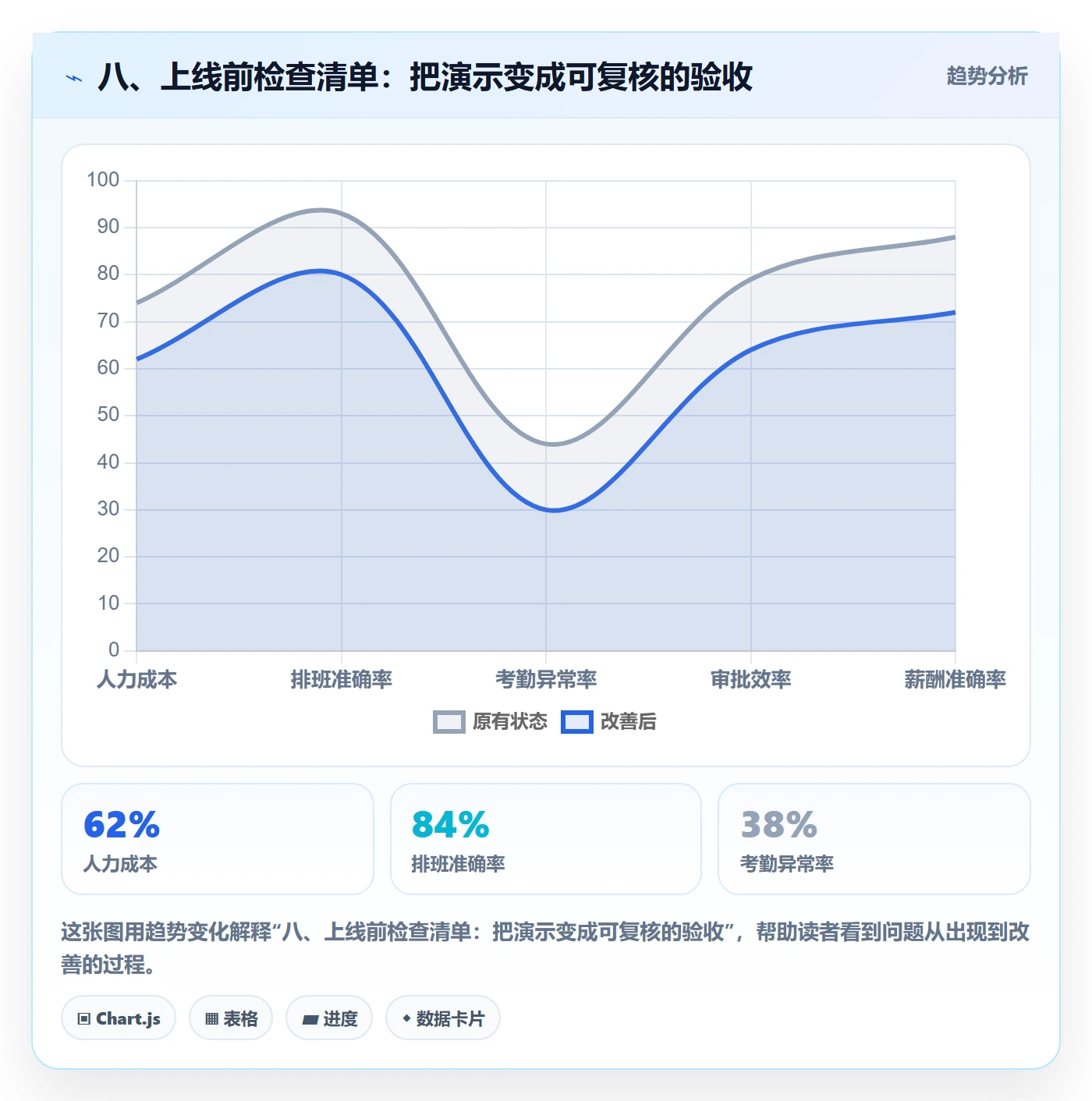Click the description paragraph starting 这张图用趋势变化
1092x1101 pixels.
(x=545, y=948)
